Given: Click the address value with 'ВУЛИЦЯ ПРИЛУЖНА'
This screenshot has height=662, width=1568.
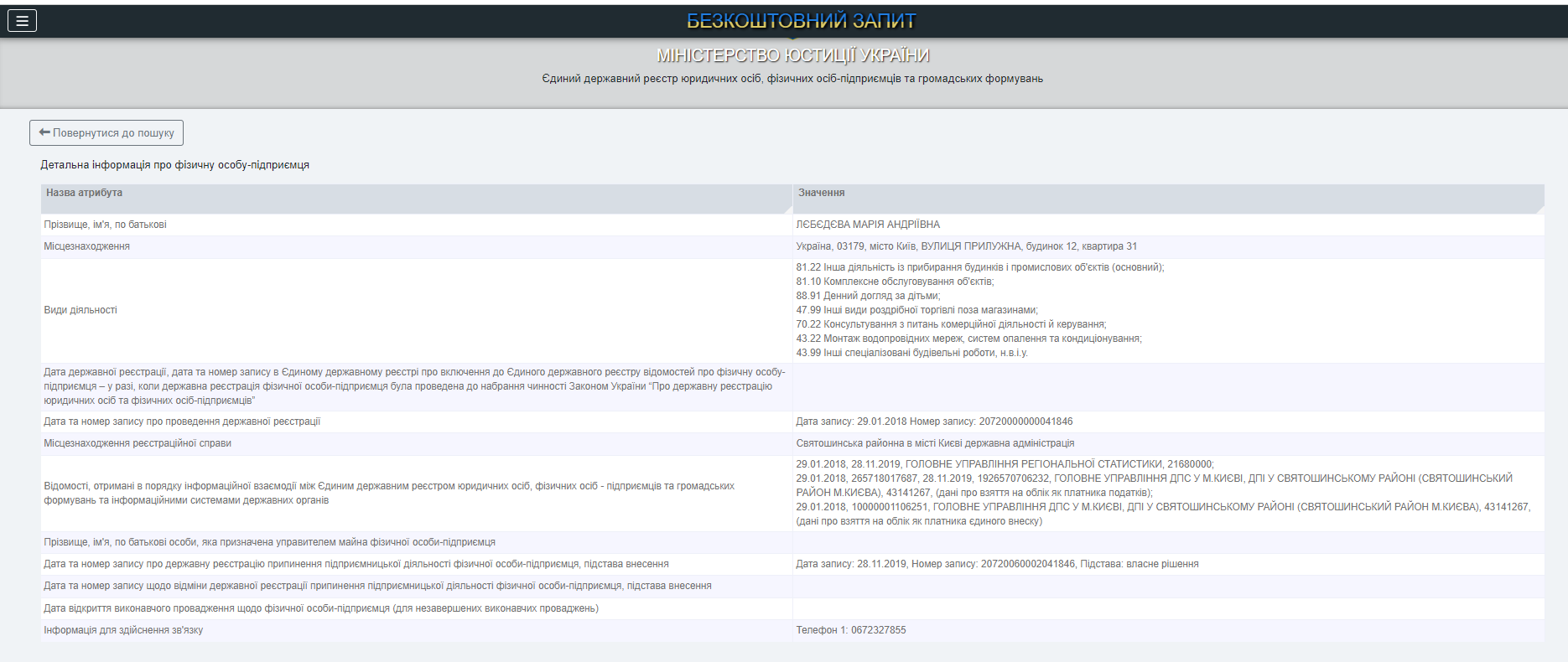Looking at the screenshot, I should point(966,246).
